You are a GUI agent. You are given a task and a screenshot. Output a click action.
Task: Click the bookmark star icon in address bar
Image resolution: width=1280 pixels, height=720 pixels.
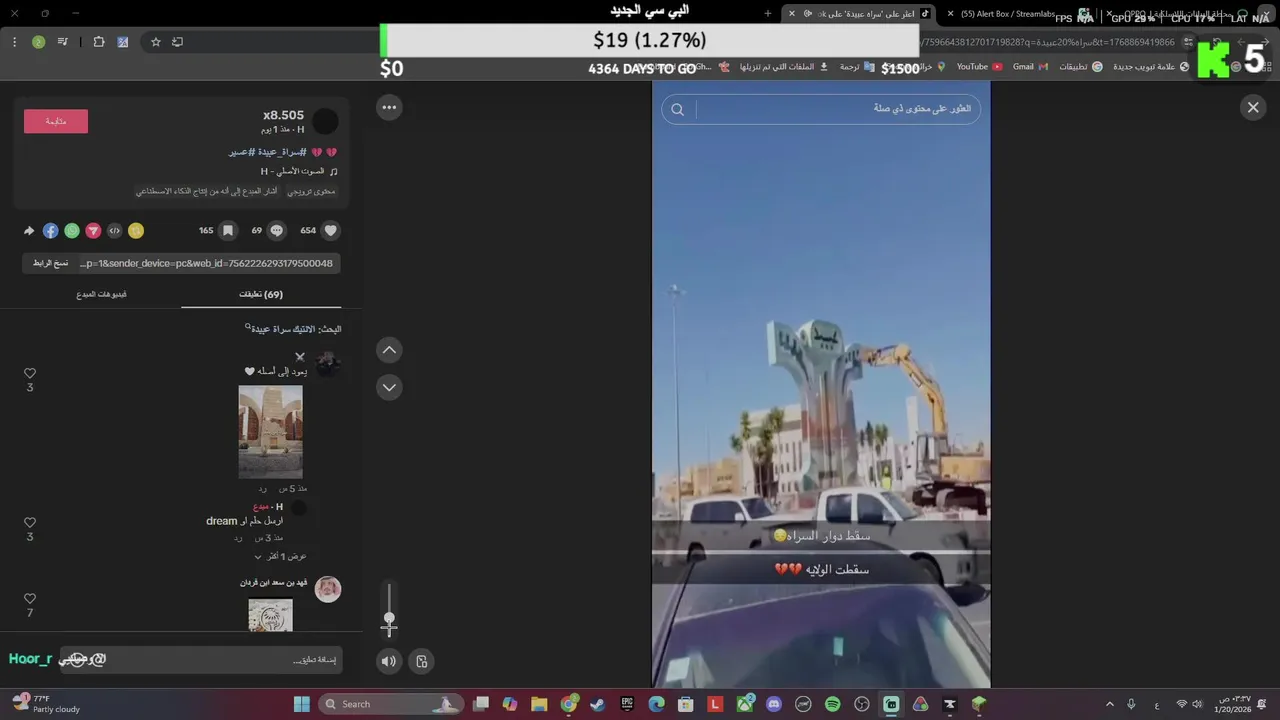(x=156, y=42)
